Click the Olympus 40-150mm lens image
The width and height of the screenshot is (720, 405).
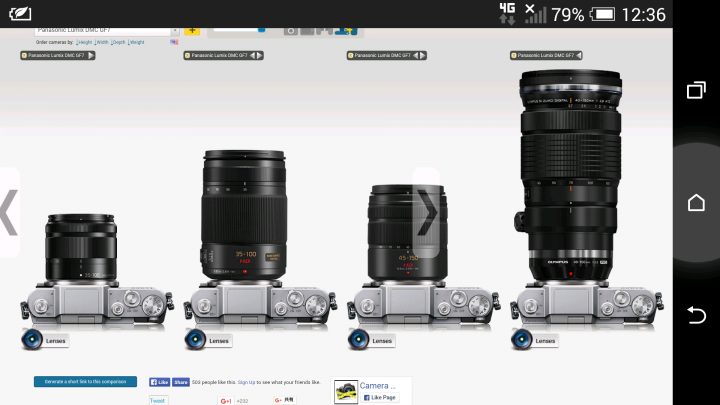pos(570,175)
